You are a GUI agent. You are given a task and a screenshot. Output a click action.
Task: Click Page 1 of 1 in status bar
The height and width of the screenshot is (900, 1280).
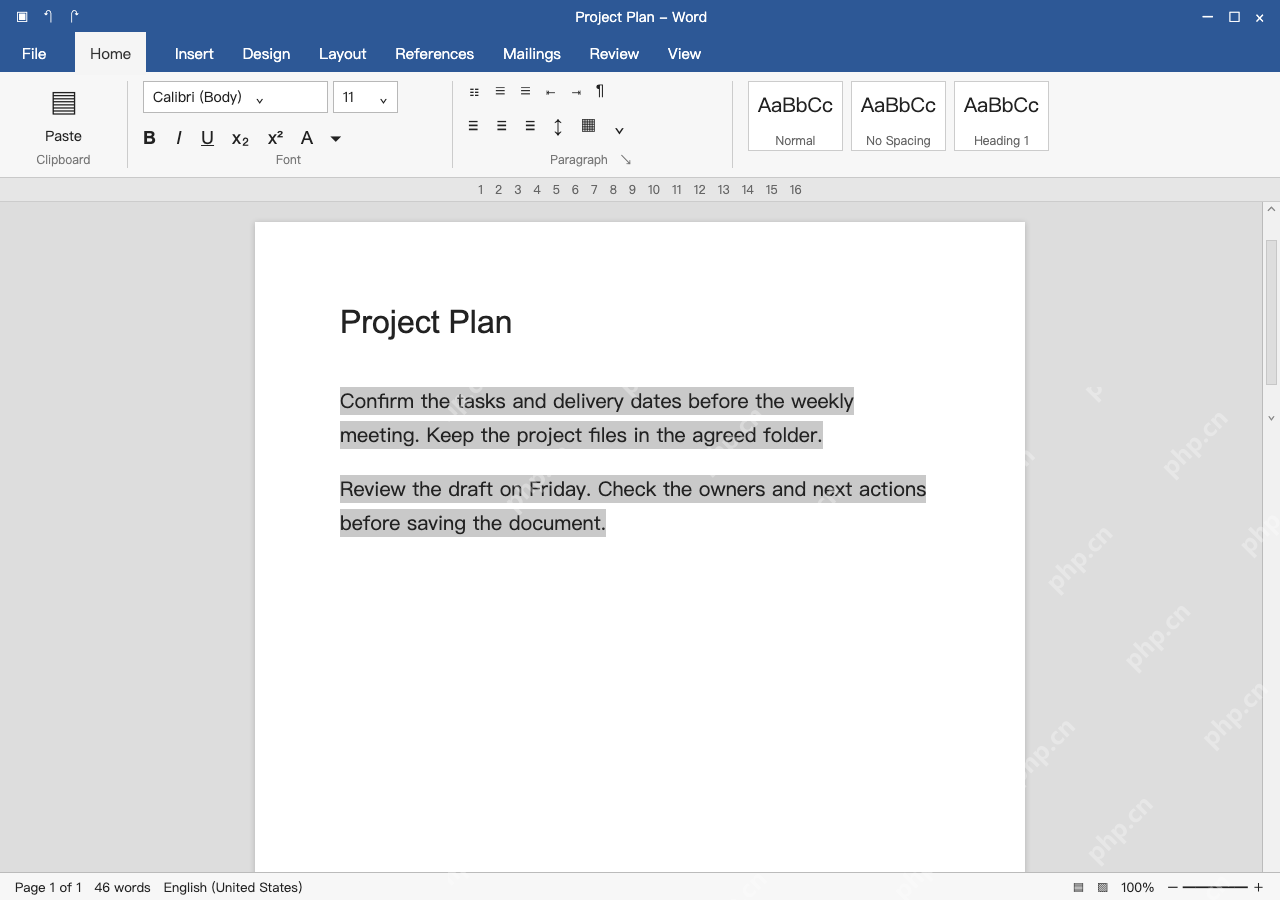pyautogui.click(x=48, y=888)
